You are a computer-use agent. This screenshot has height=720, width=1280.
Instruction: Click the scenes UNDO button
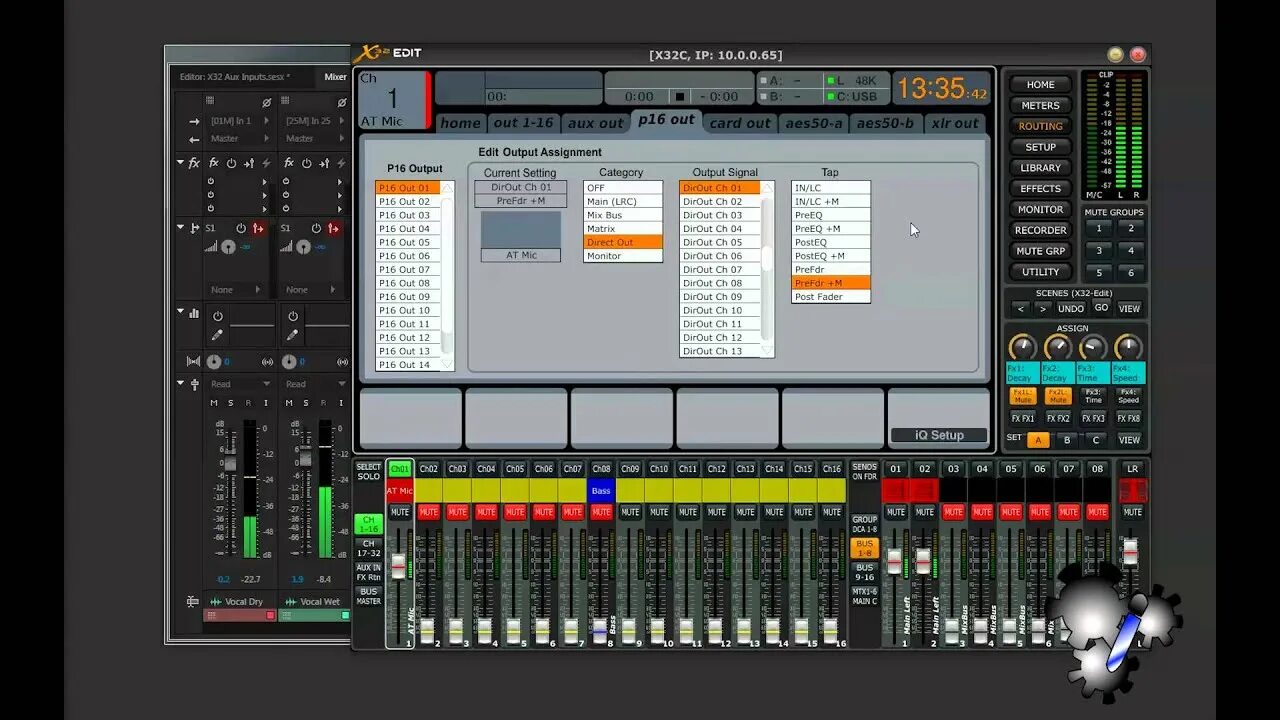tap(1071, 308)
